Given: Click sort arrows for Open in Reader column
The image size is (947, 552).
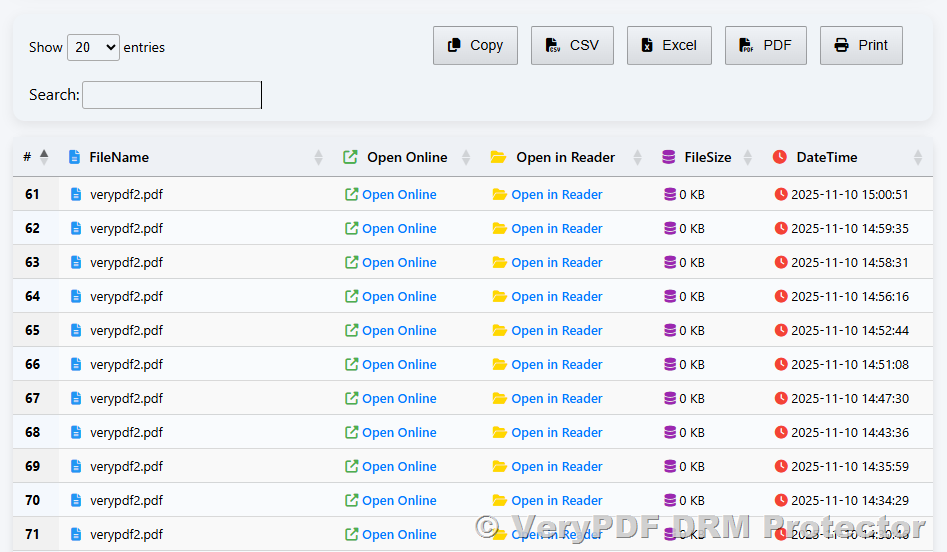Looking at the screenshot, I should coord(636,157).
